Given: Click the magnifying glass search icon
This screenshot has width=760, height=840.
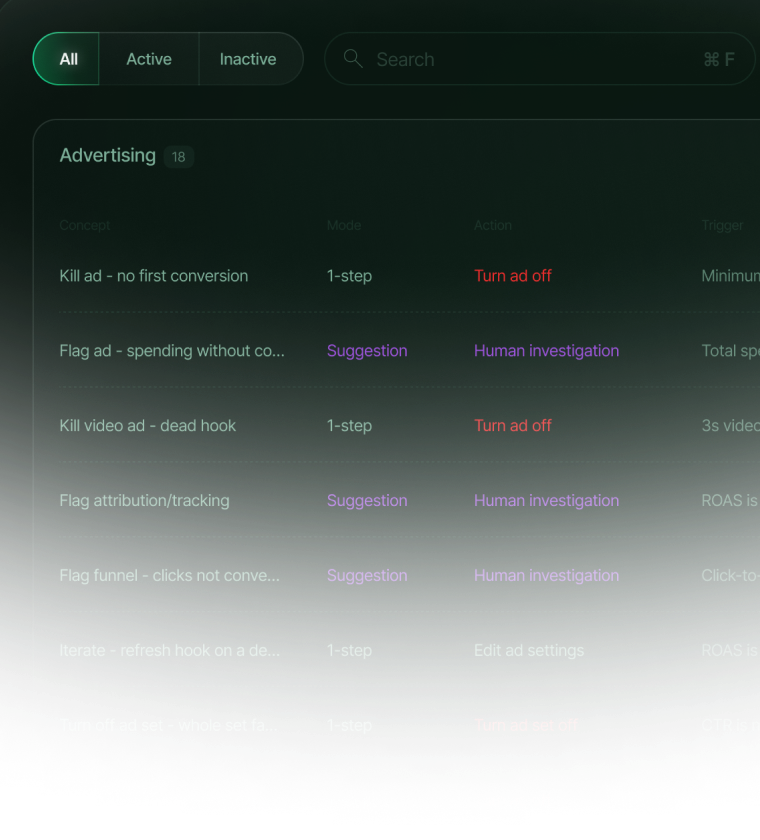Looking at the screenshot, I should [x=353, y=58].
